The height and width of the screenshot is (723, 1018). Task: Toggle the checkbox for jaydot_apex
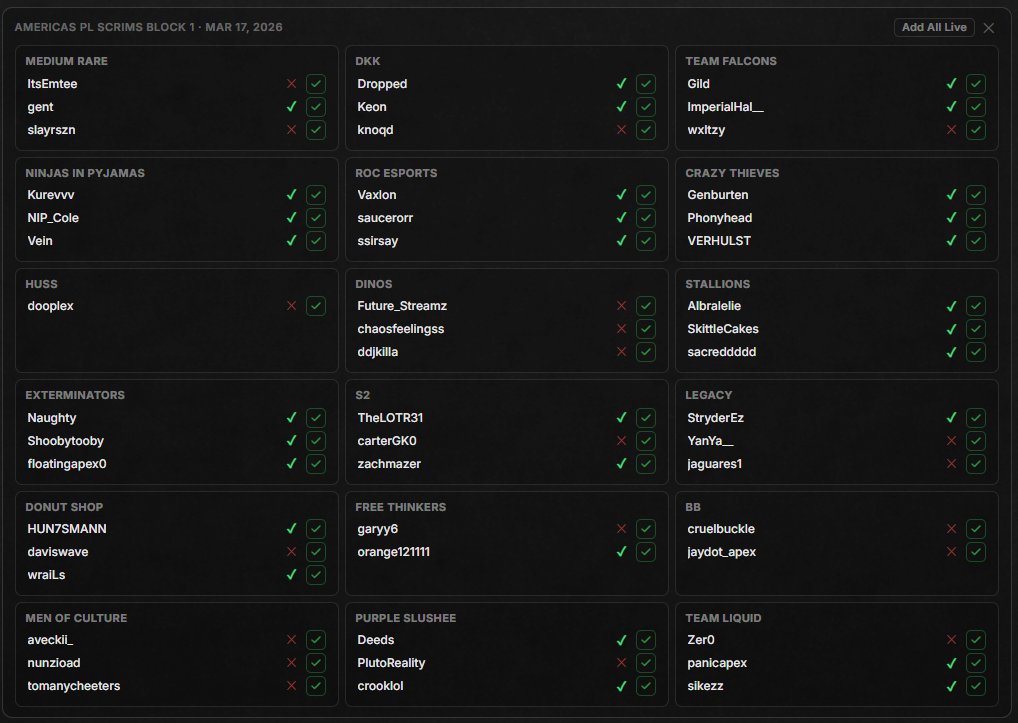click(975, 552)
